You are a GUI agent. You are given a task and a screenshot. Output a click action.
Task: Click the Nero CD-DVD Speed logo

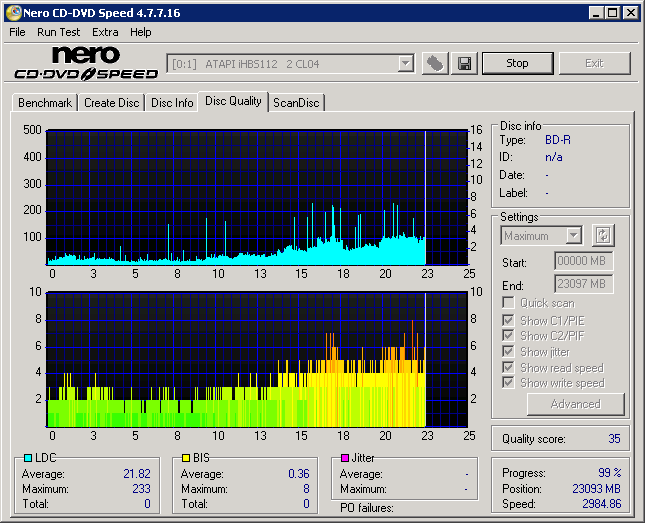click(86, 63)
